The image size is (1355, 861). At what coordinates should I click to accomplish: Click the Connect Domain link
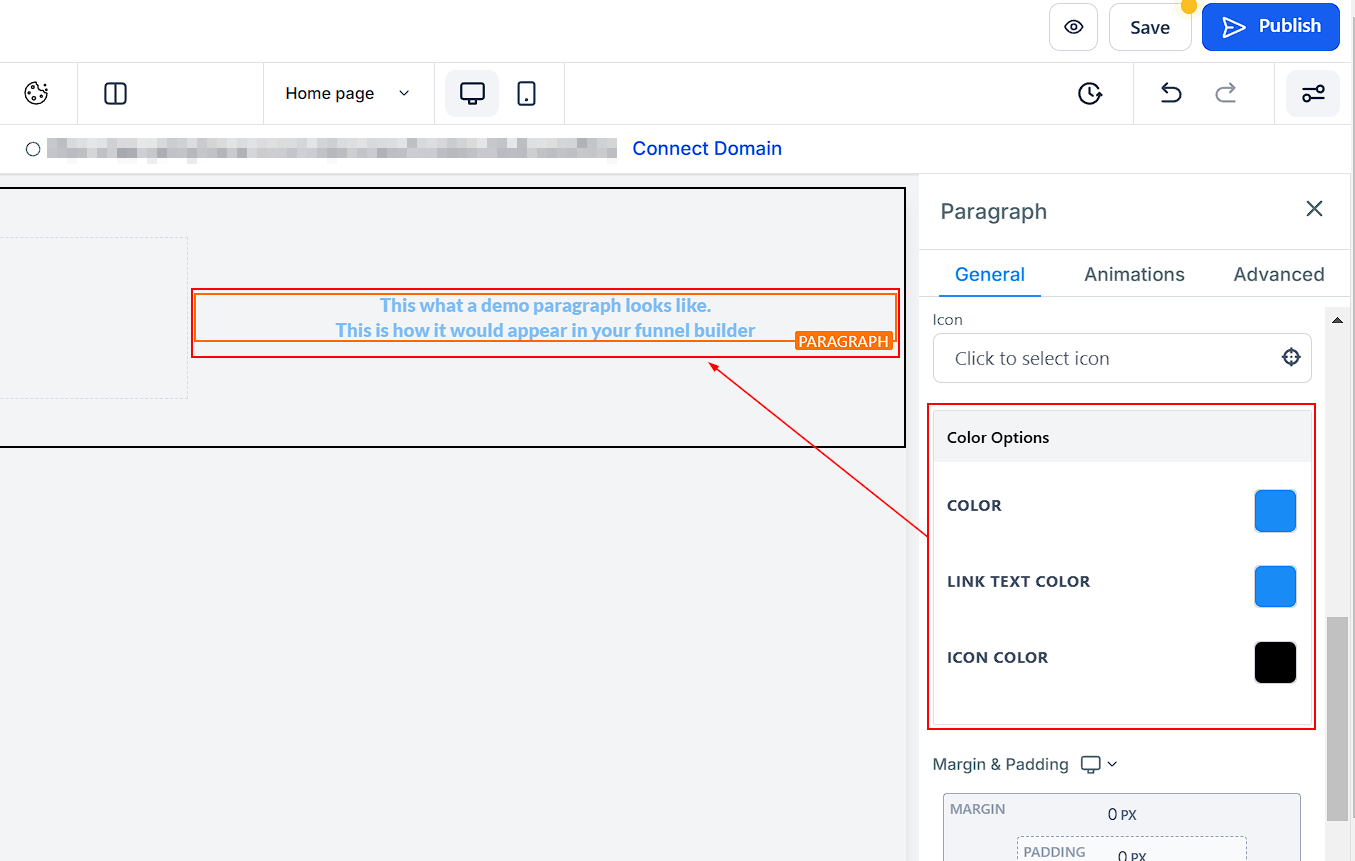(707, 148)
